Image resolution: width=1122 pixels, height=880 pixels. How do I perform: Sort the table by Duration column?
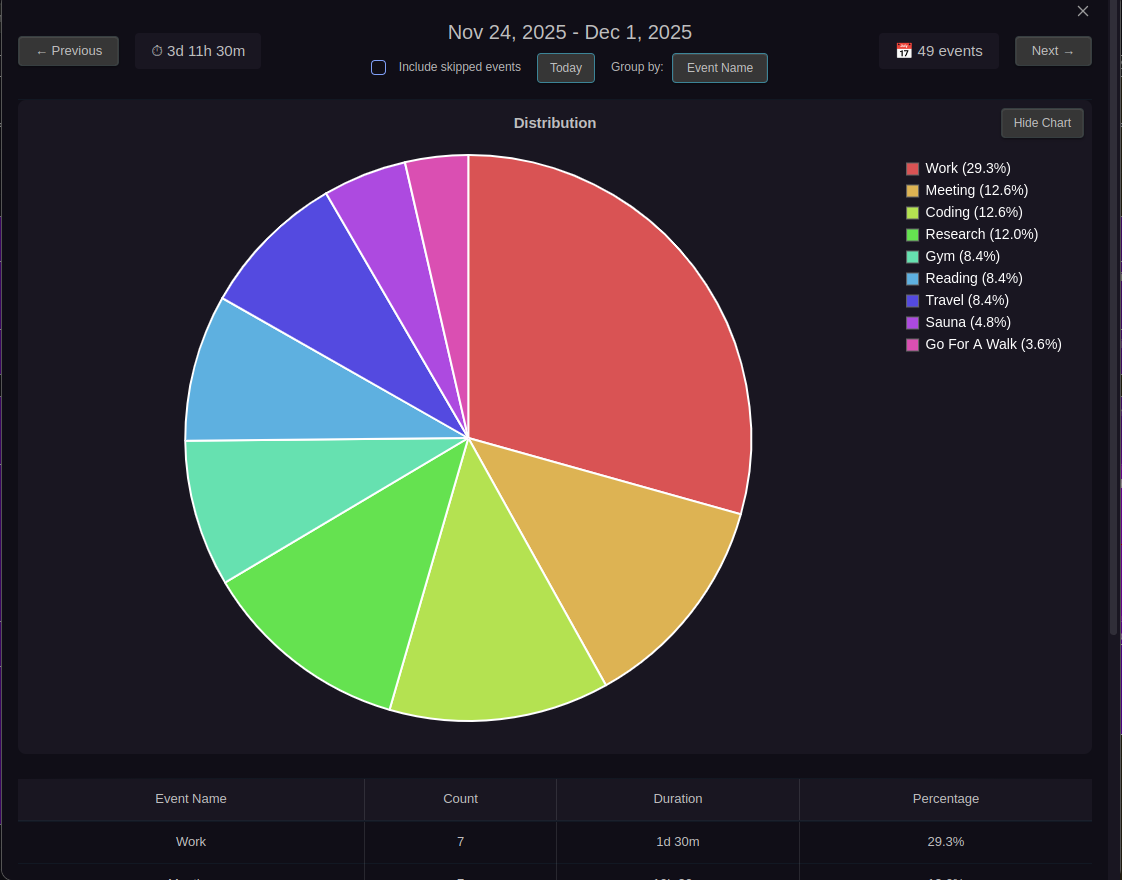tap(677, 799)
